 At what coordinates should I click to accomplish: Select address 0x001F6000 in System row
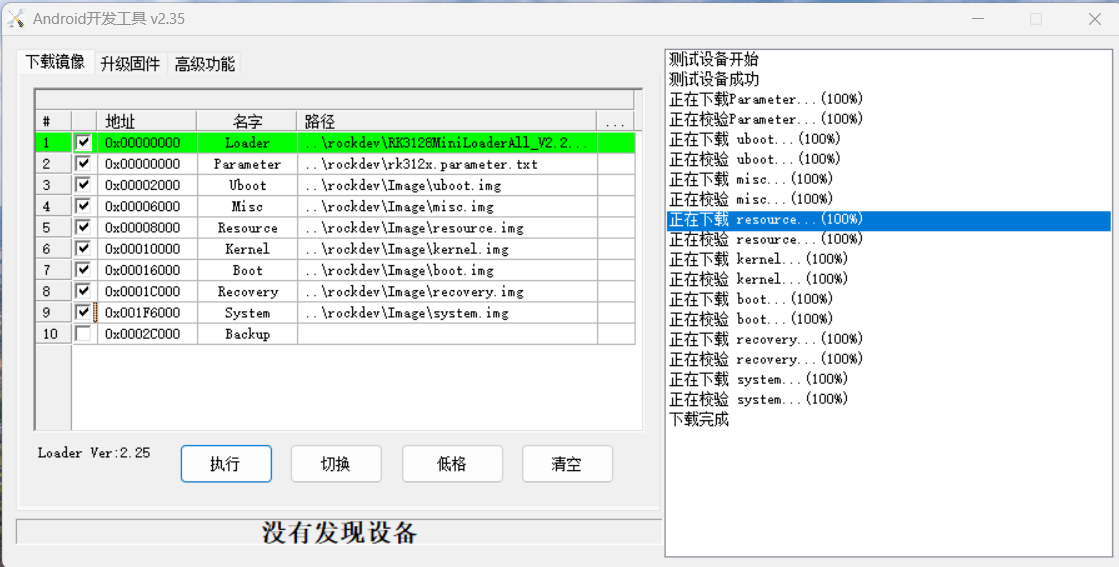(x=147, y=312)
